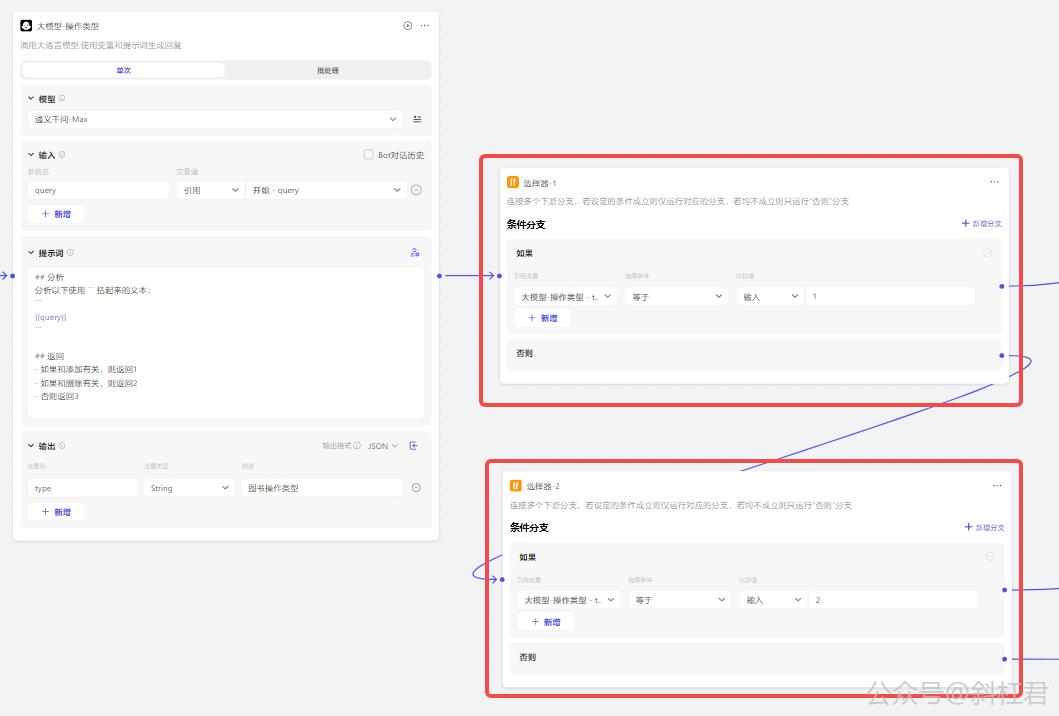The width and height of the screenshot is (1059, 716).
Task: Add a new output variable with 新增
Action: click(56, 512)
